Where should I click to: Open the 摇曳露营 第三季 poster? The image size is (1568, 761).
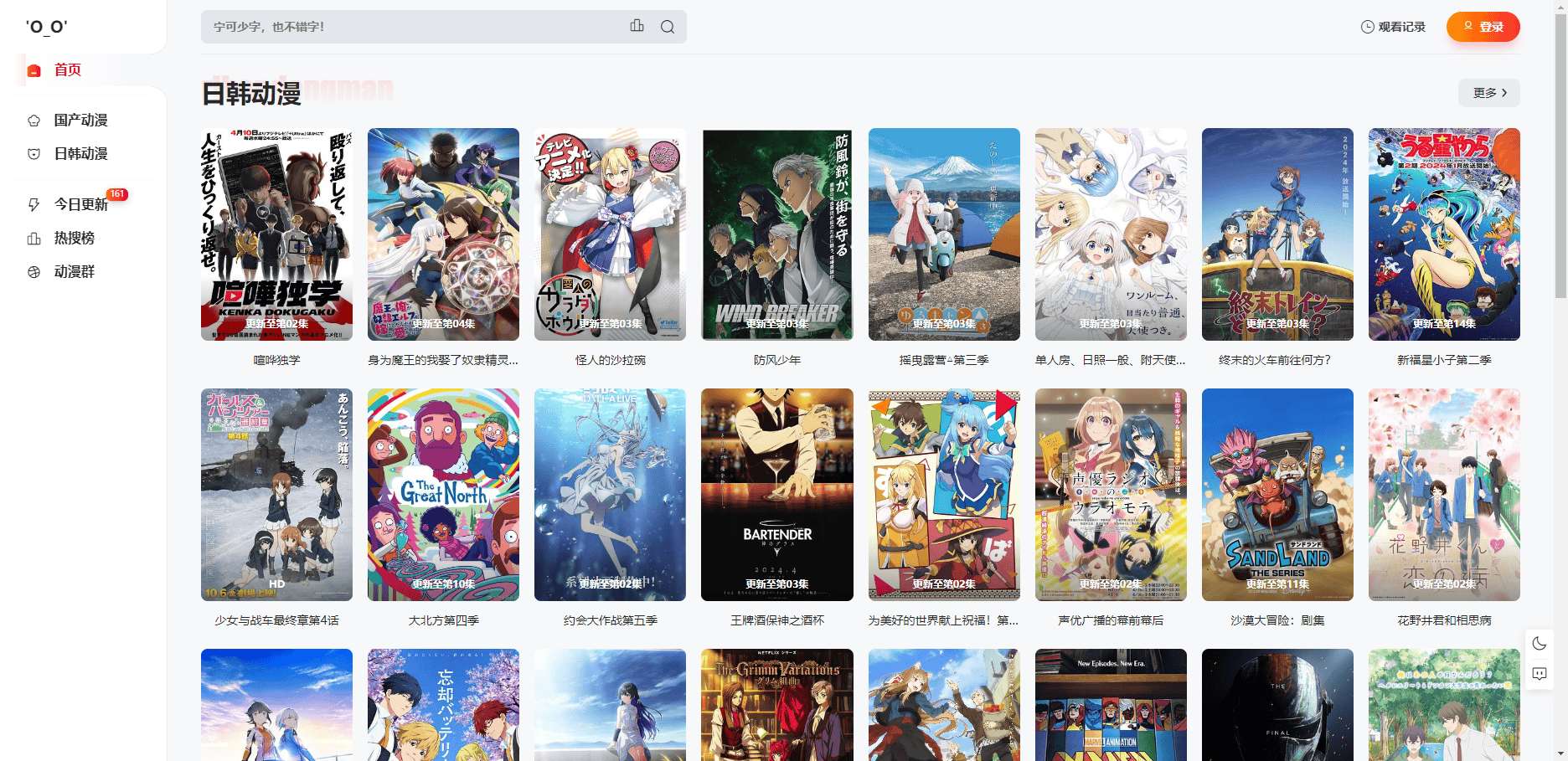(x=944, y=234)
